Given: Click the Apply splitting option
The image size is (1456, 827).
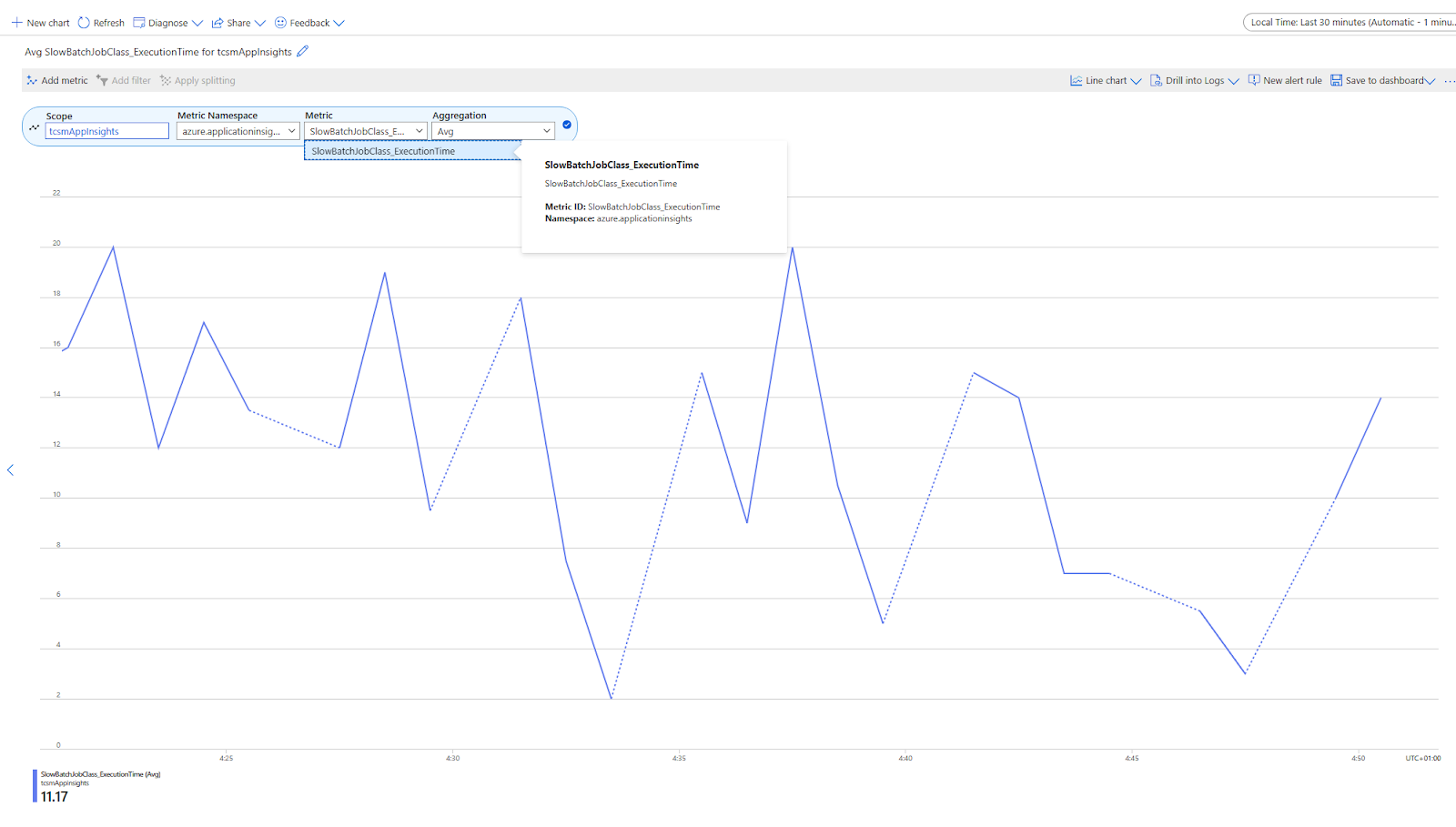Looking at the screenshot, I should 197,80.
